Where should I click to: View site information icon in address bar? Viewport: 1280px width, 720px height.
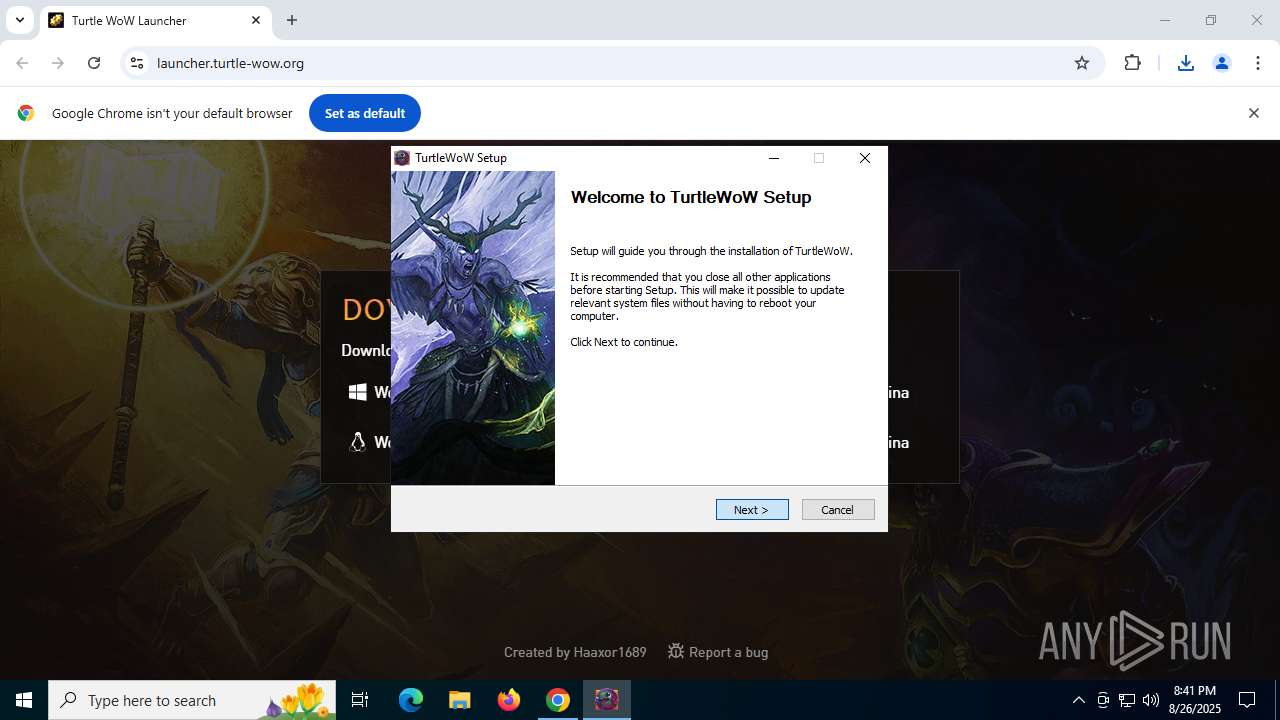point(137,63)
